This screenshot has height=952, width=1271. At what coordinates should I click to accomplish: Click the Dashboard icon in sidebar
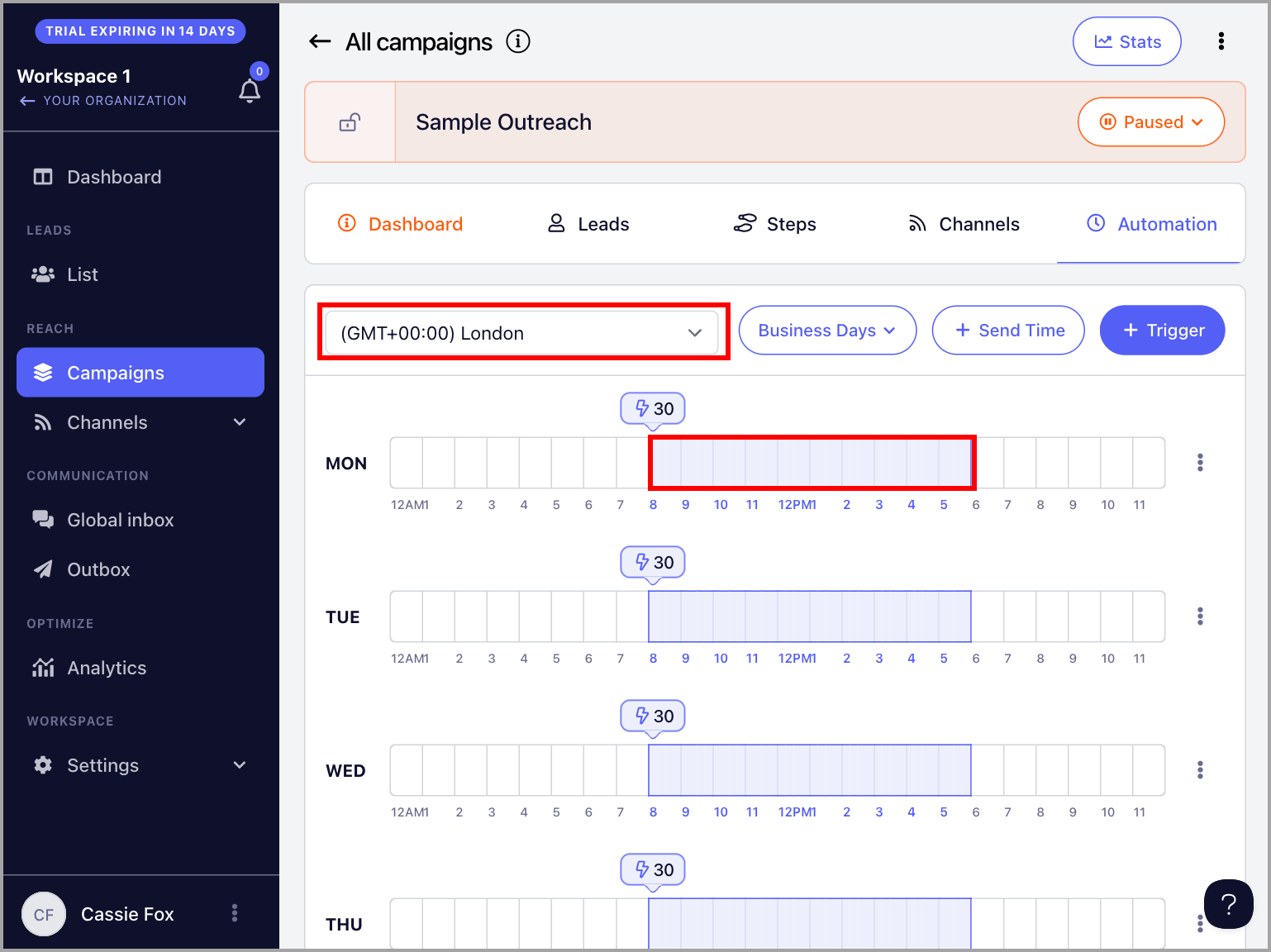(x=42, y=177)
